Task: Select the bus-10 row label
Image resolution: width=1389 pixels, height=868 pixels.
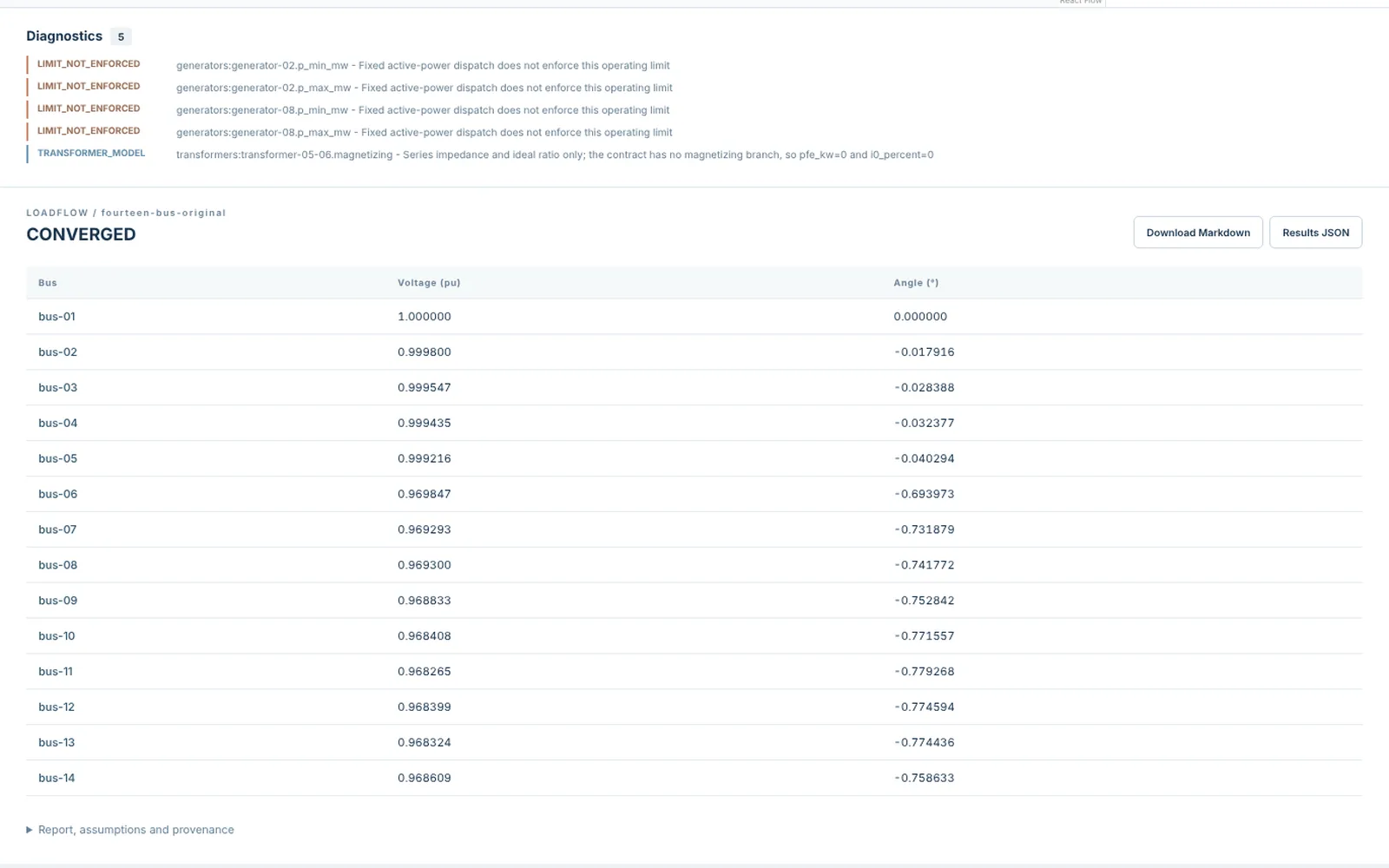Action: (56, 637)
